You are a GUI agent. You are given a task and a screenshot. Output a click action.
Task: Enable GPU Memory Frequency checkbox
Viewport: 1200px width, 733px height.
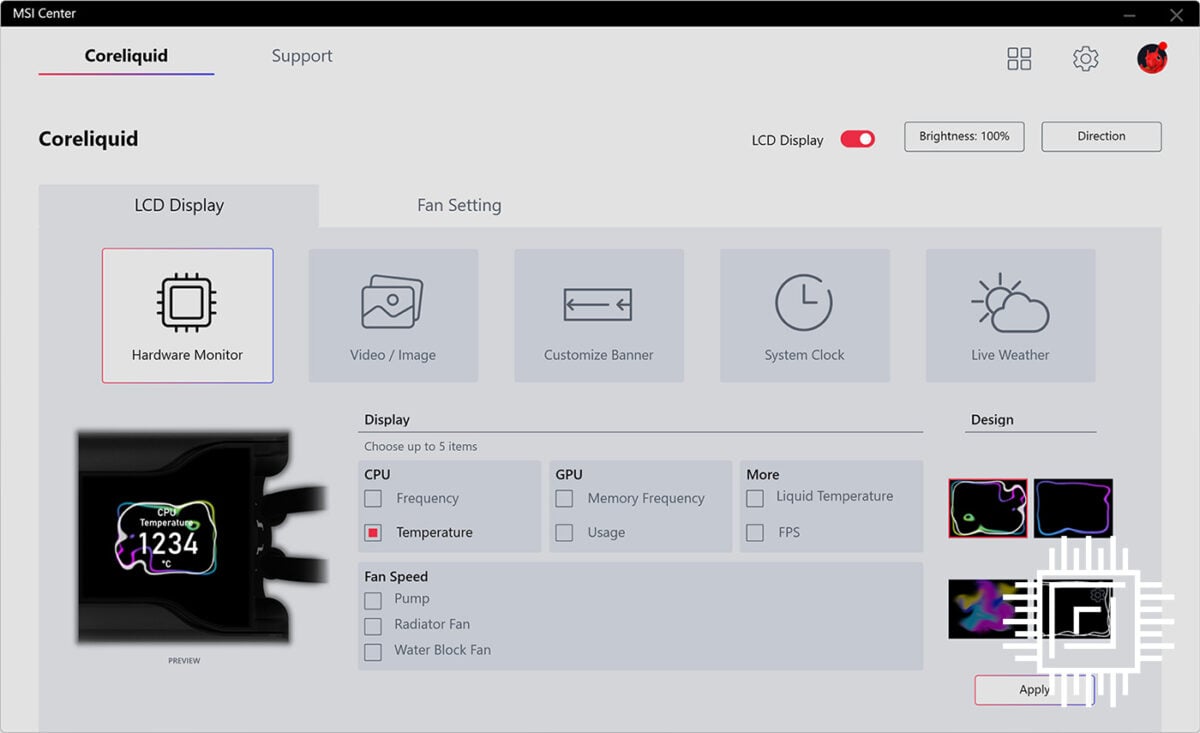tap(564, 498)
